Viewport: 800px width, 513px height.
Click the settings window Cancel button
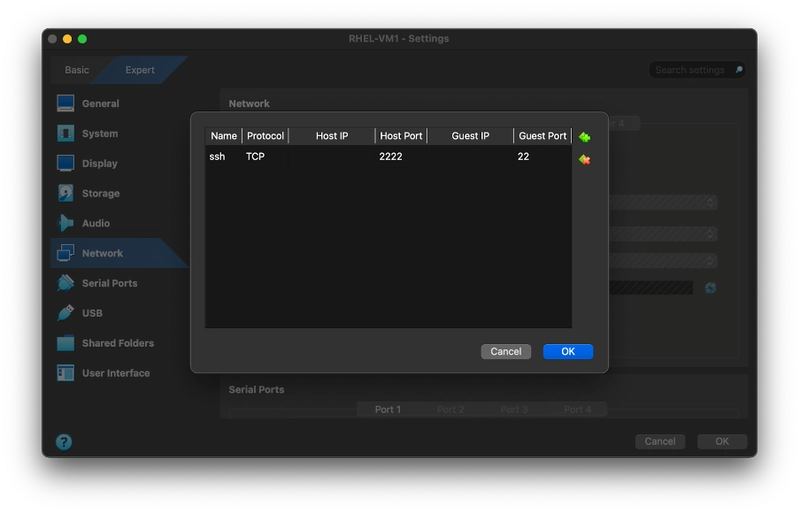[660, 442]
